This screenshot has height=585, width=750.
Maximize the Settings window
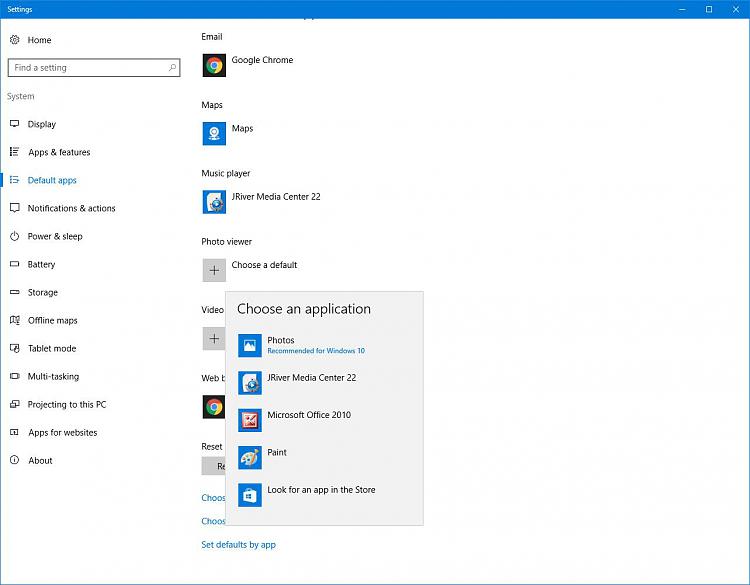point(709,9)
